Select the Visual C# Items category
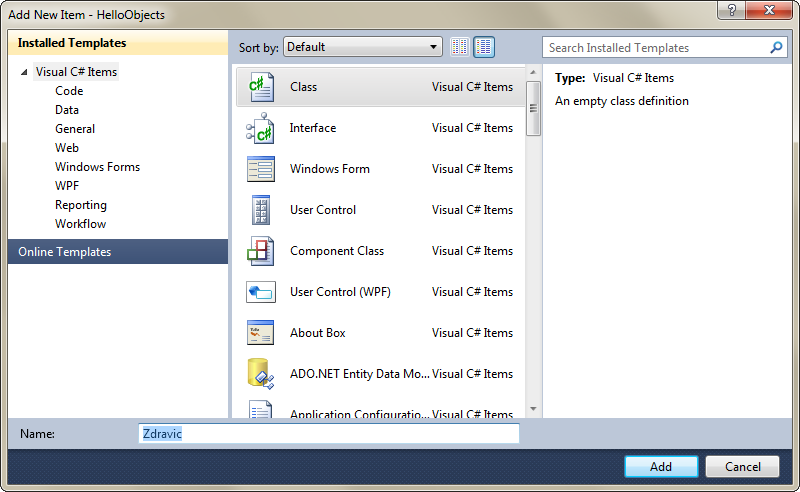800x492 pixels. click(x=76, y=72)
